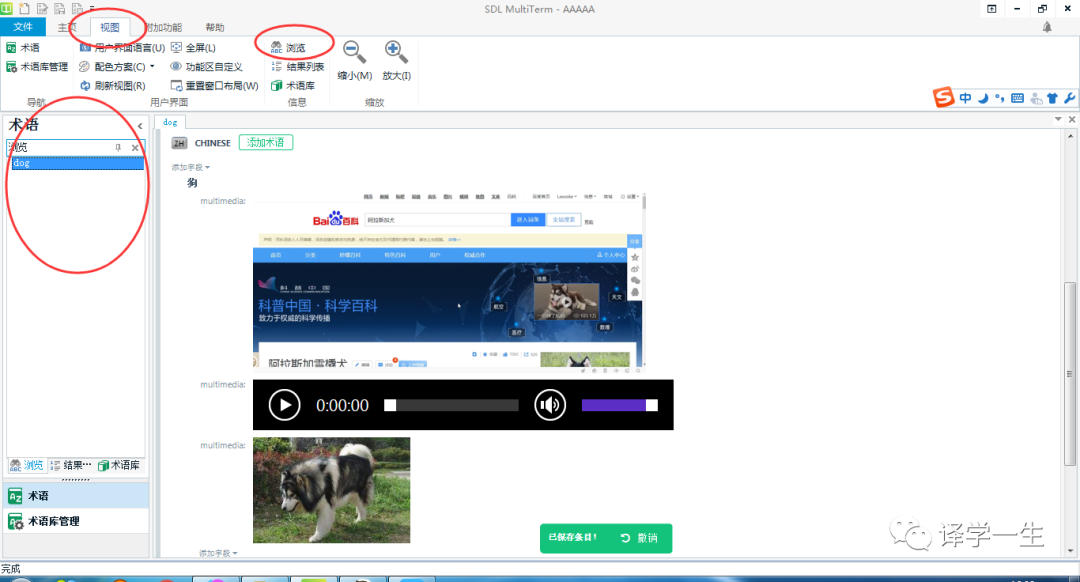The height and width of the screenshot is (582, 1080).
Task: Click the Sogou skin shirt icon
Action: 1052,98
